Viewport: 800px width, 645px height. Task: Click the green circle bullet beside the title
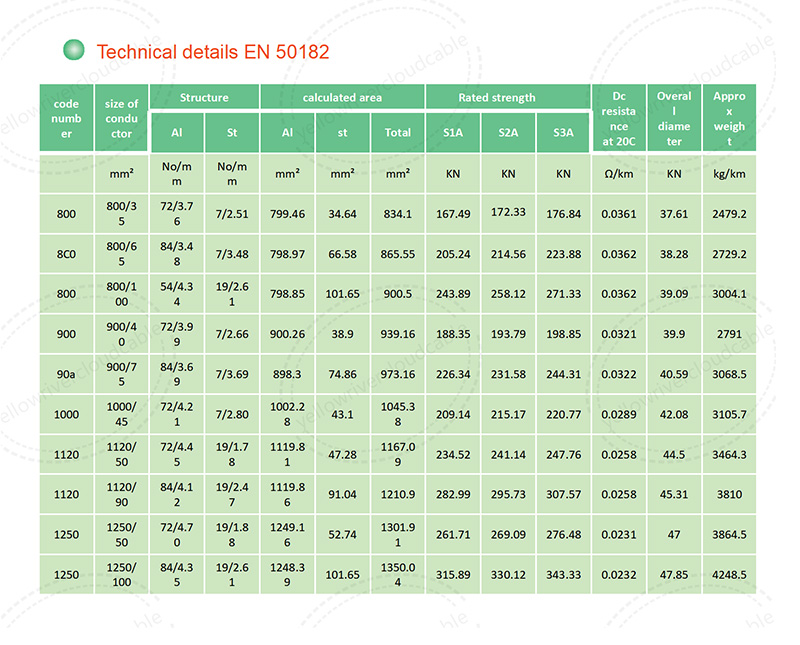coord(74,50)
